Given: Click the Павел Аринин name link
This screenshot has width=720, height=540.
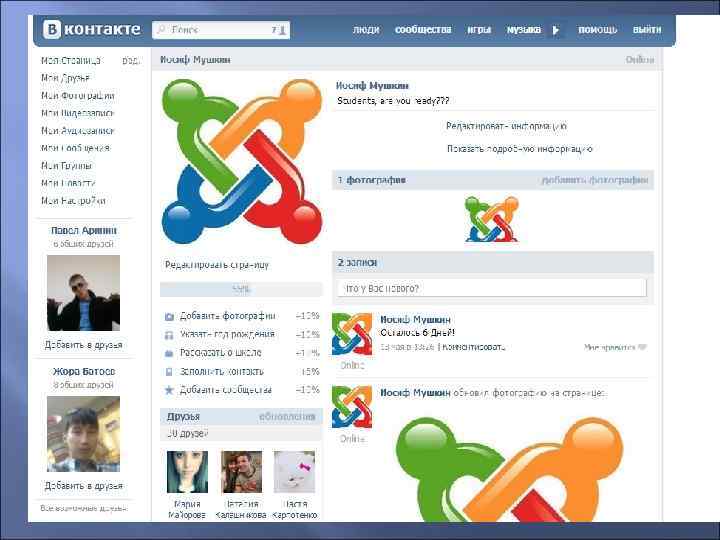Looking at the screenshot, I should pos(84,231).
